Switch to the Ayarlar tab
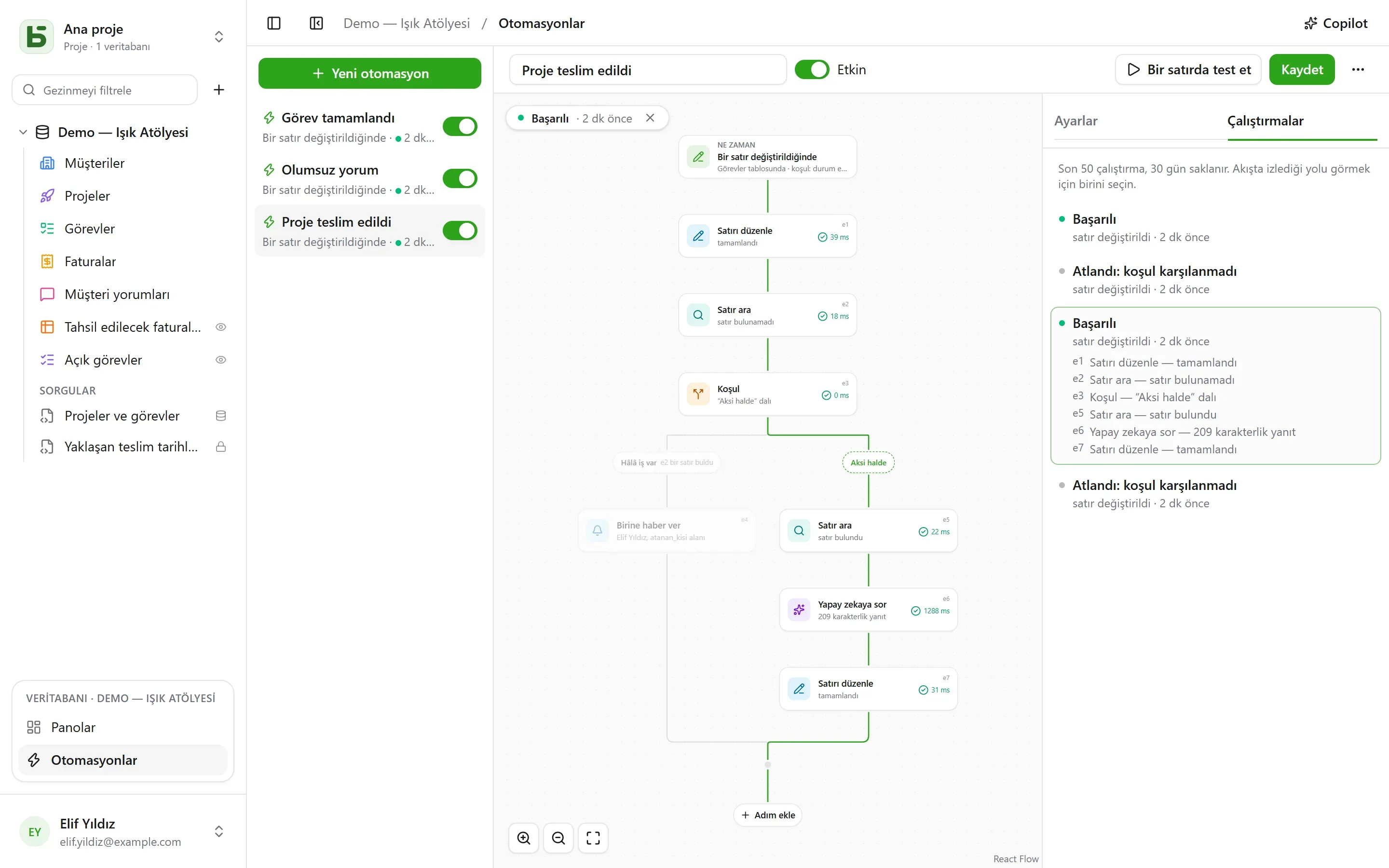The image size is (1389, 868). point(1076,121)
